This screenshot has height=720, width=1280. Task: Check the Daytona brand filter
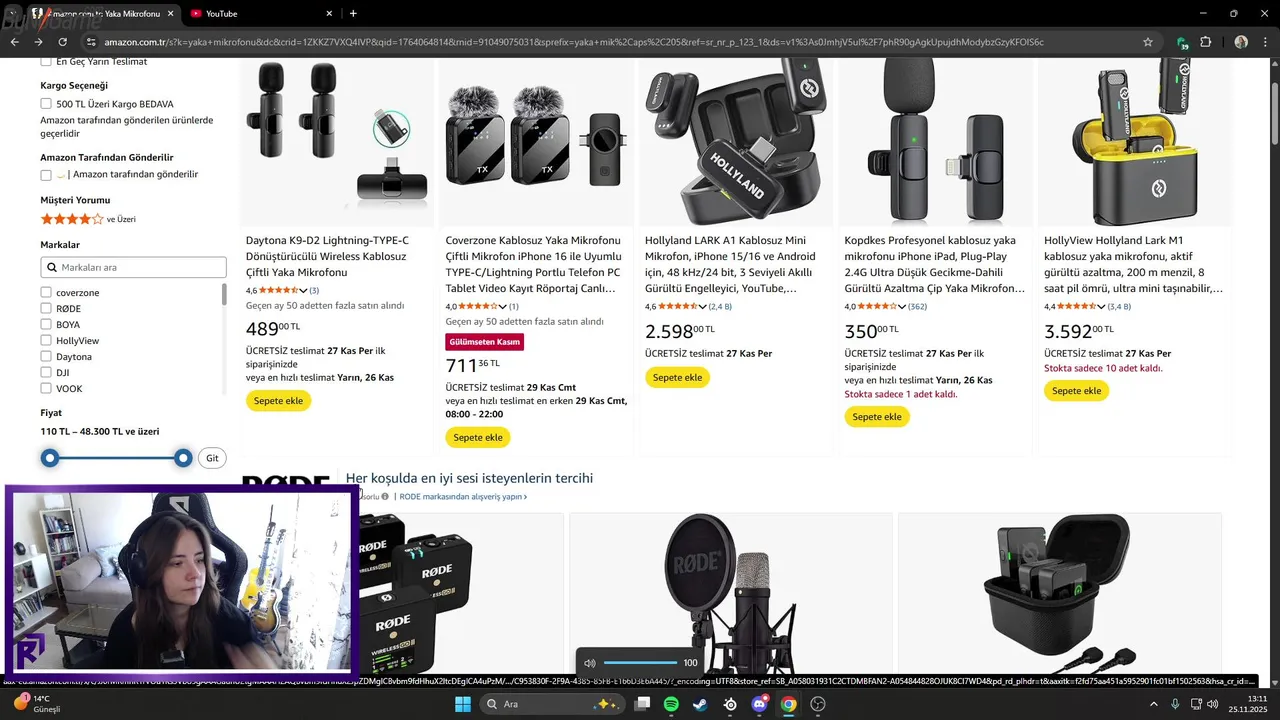pyautogui.click(x=46, y=356)
